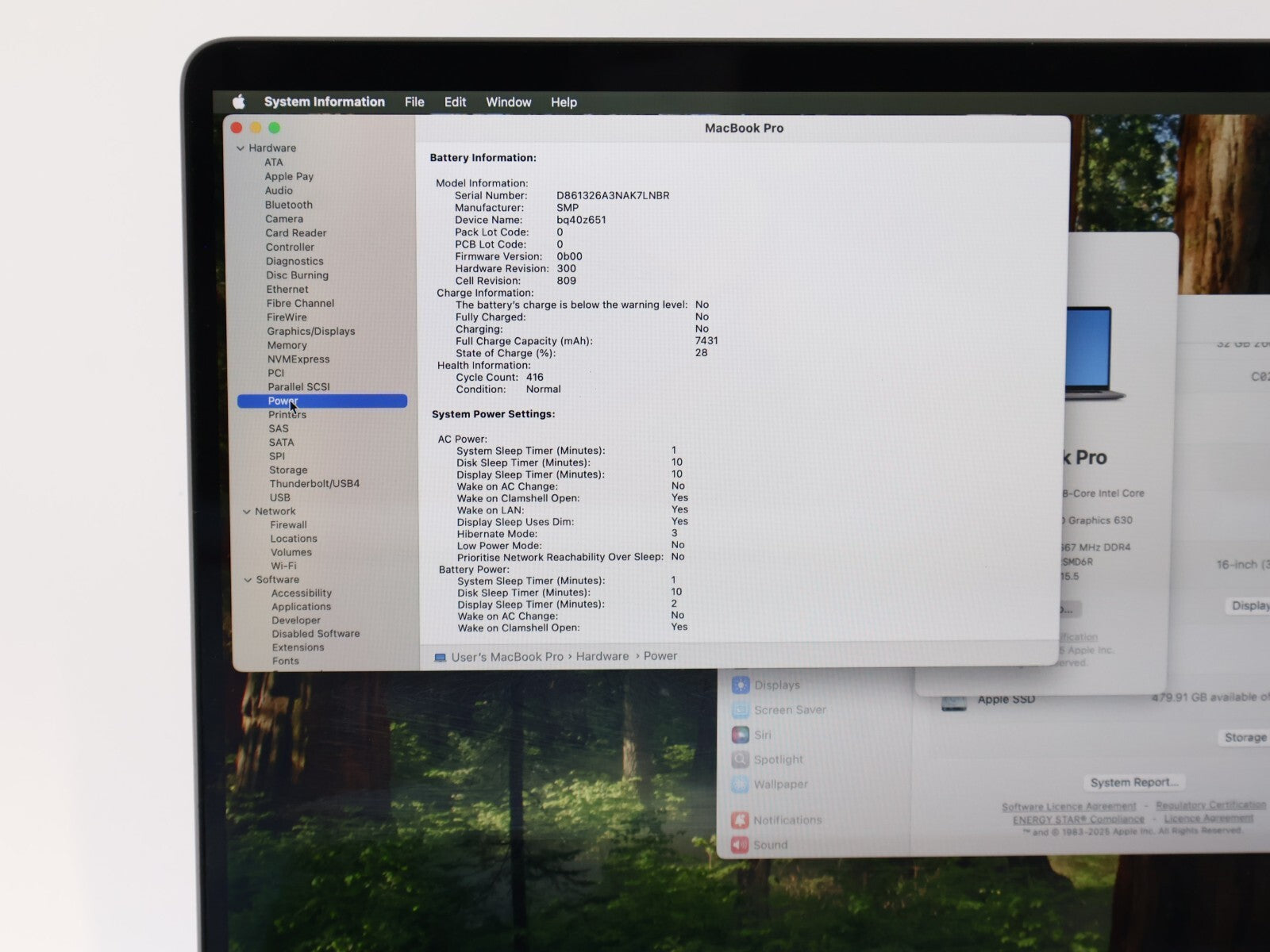The height and width of the screenshot is (952, 1270).
Task: Click Hardware in the path bar
Action: [x=602, y=657]
